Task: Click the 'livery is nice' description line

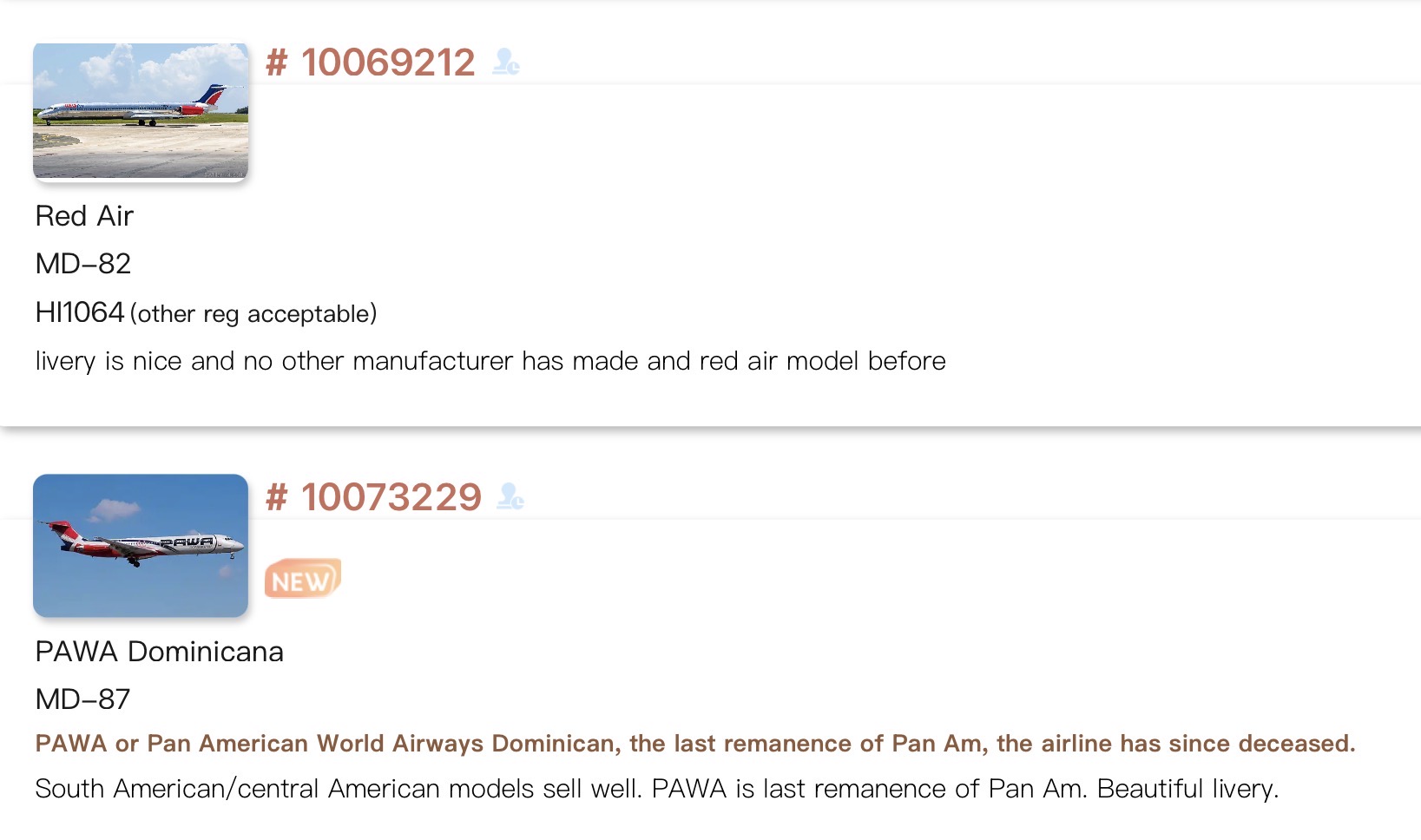Action: point(490,361)
